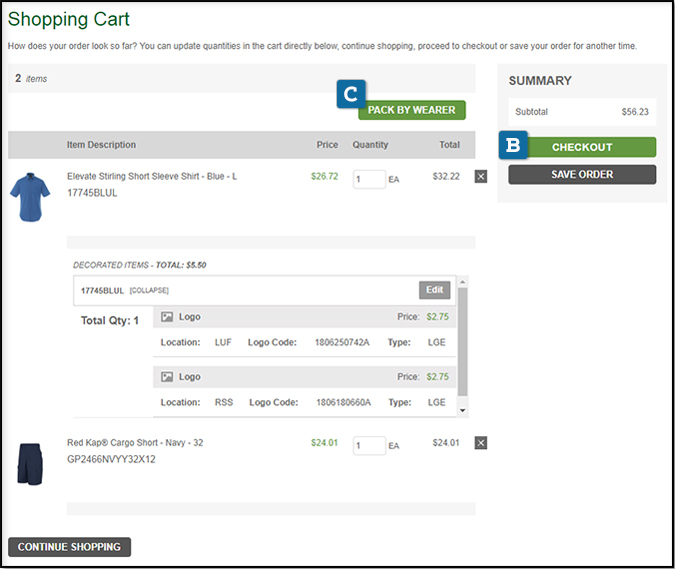Open the navy cargo short thumbnail

pos(30,464)
